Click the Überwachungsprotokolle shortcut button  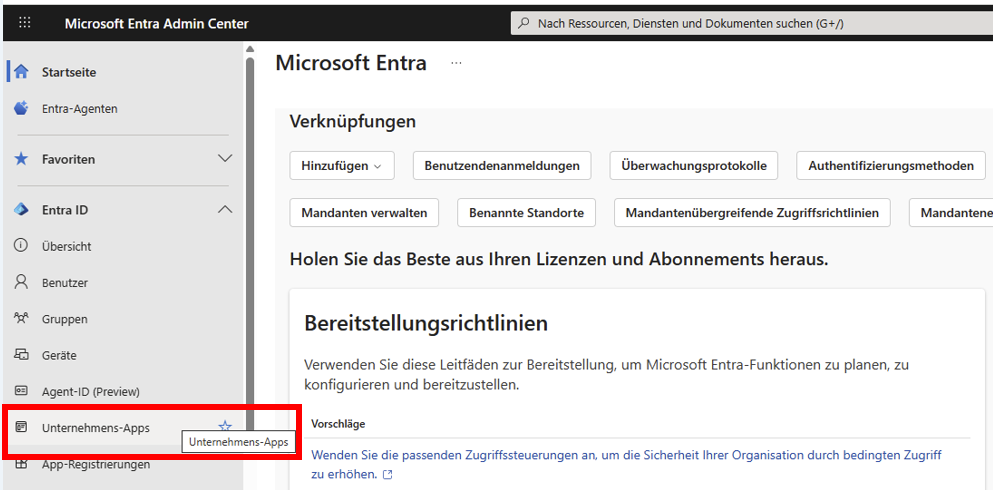coord(693,166)
